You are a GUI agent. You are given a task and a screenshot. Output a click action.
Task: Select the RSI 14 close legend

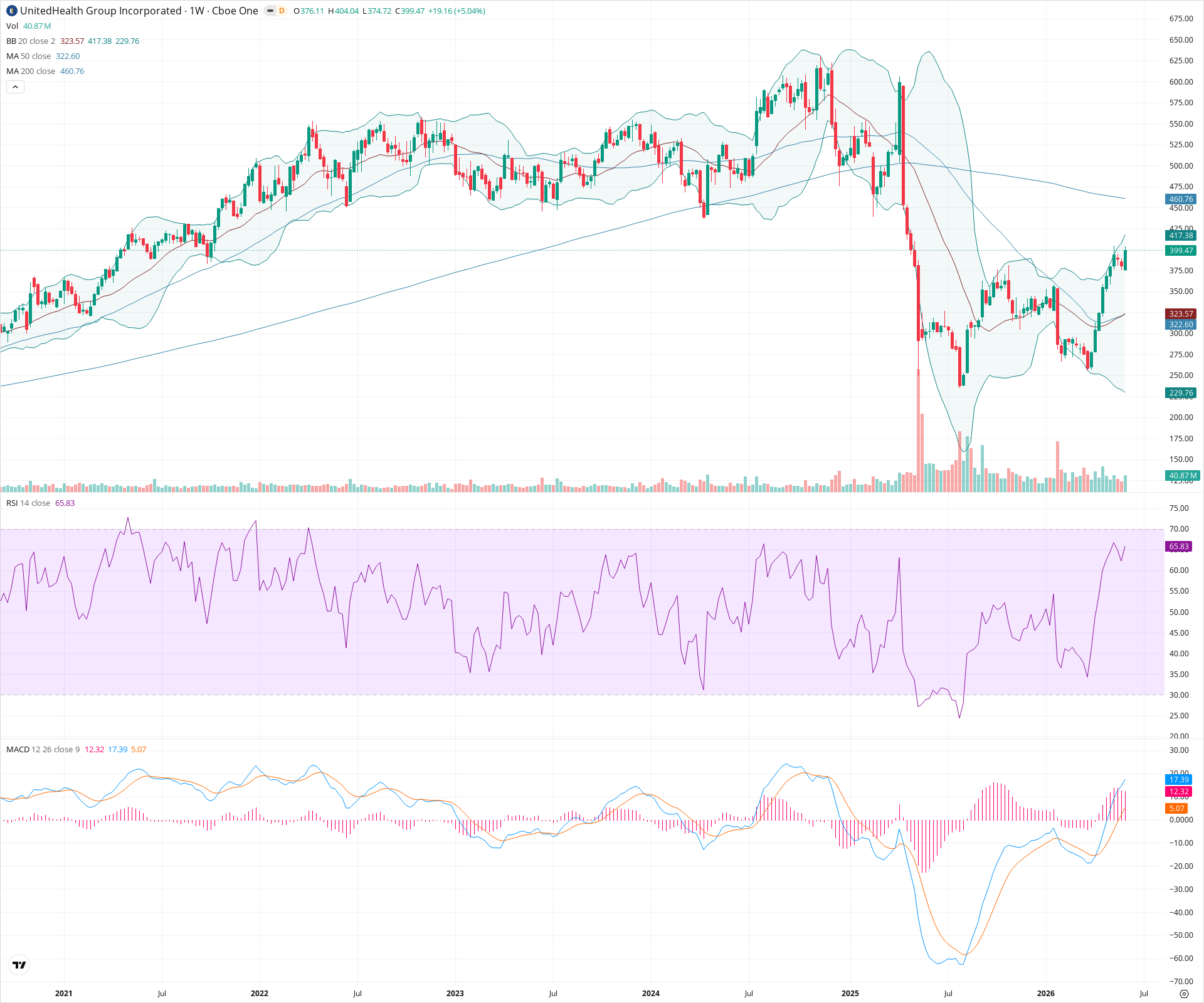point(28,503)
